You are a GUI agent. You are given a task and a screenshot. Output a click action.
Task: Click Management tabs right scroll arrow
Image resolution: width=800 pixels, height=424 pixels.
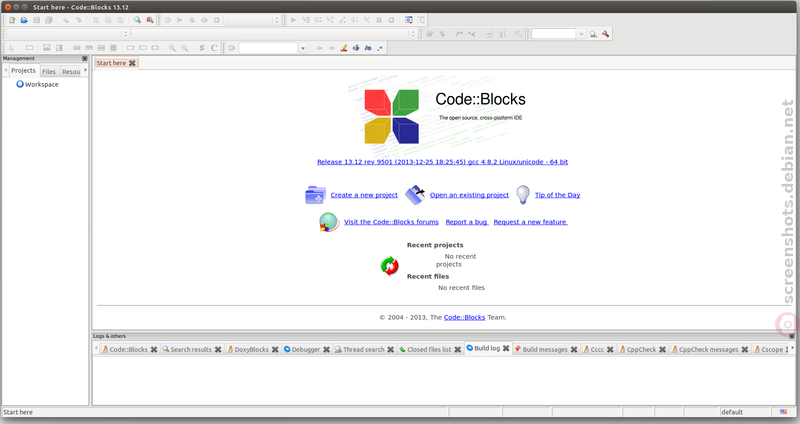point(85,70)
